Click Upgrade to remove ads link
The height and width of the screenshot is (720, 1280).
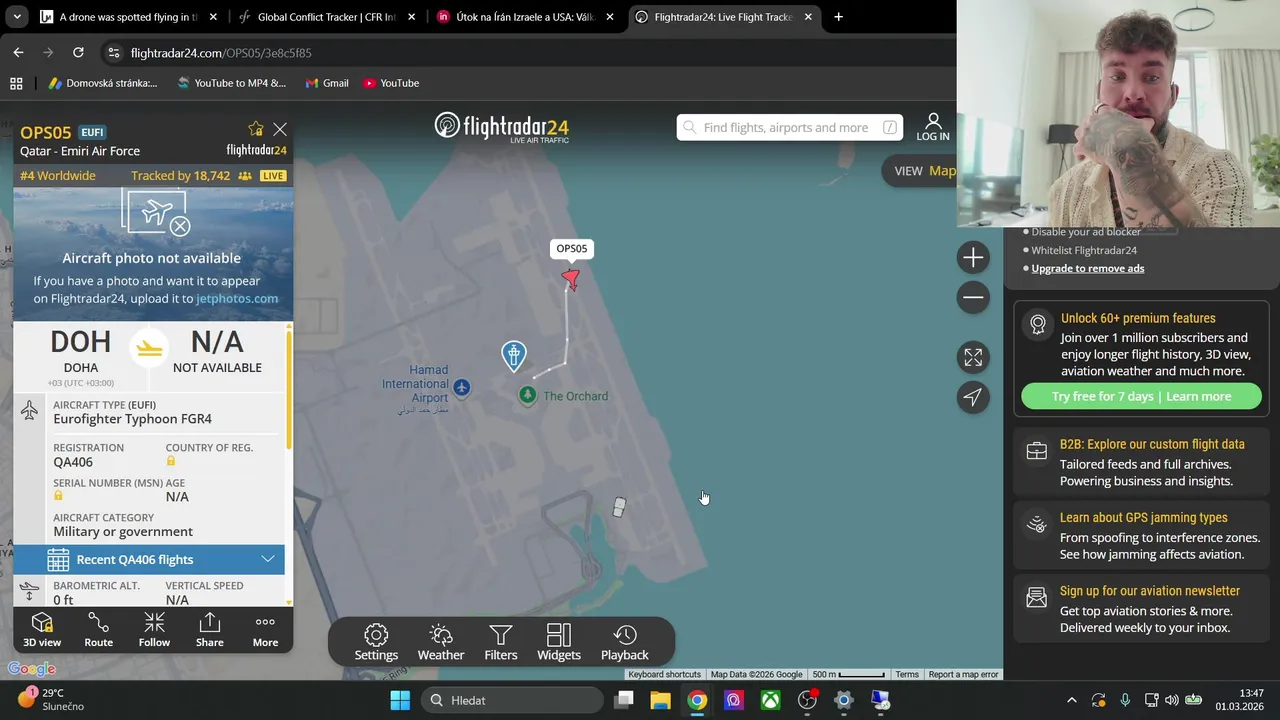(1088, 268)
